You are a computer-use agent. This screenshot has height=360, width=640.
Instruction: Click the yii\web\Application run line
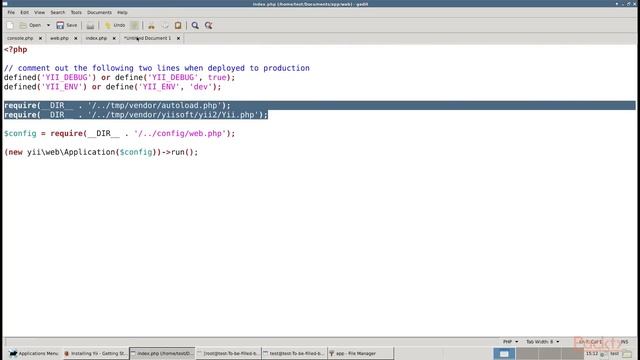pos(101,152)
